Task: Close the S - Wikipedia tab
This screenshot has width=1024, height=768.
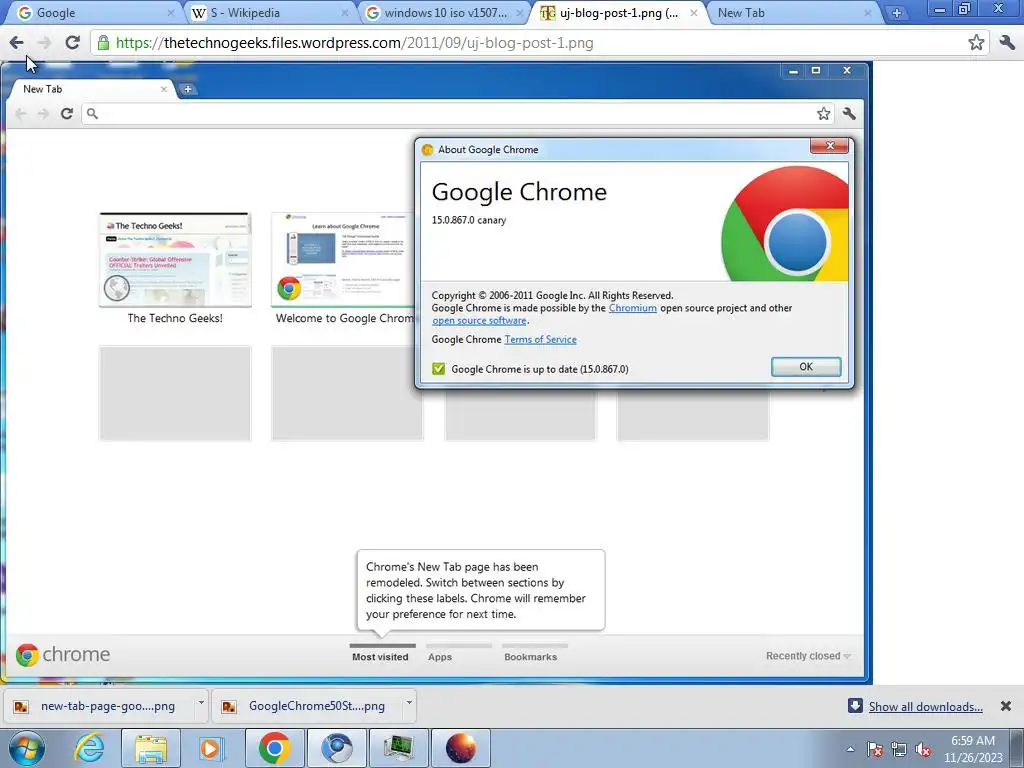Action: click(x=345, y=13)
